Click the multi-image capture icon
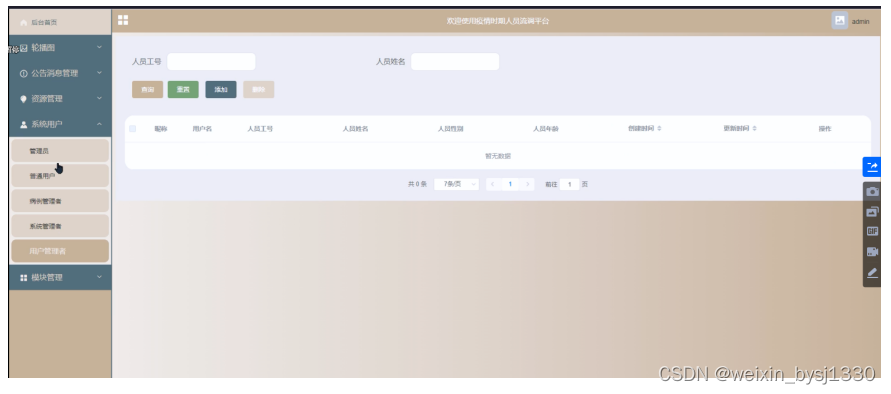The image size is (891, 394). point(872,212)
